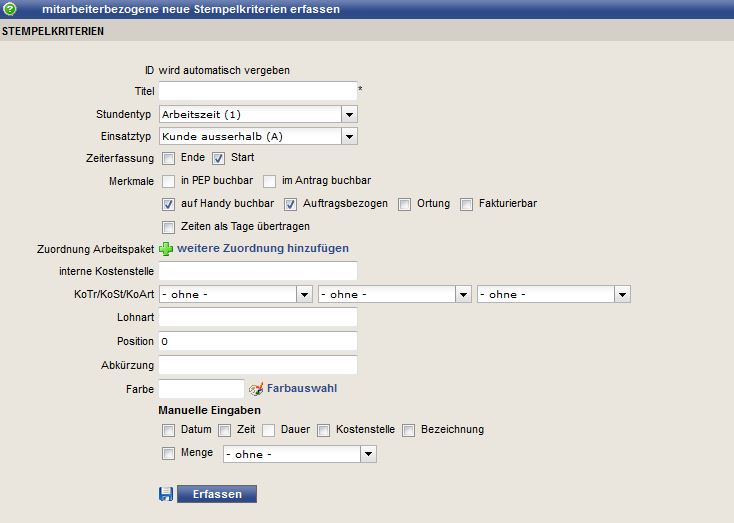Viewport: 734px width, 523px height.
Task: Click into the Lohnart input field
Action: tap(258, 317)
